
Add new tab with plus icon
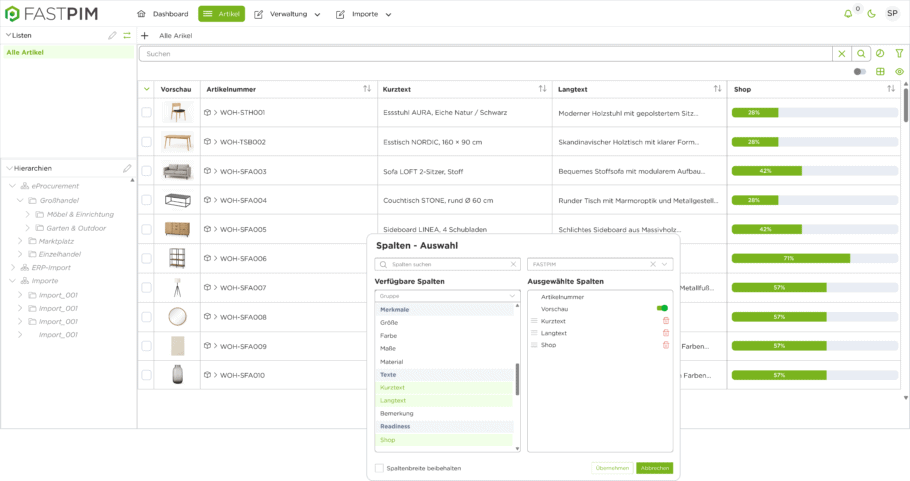[145, 35]
